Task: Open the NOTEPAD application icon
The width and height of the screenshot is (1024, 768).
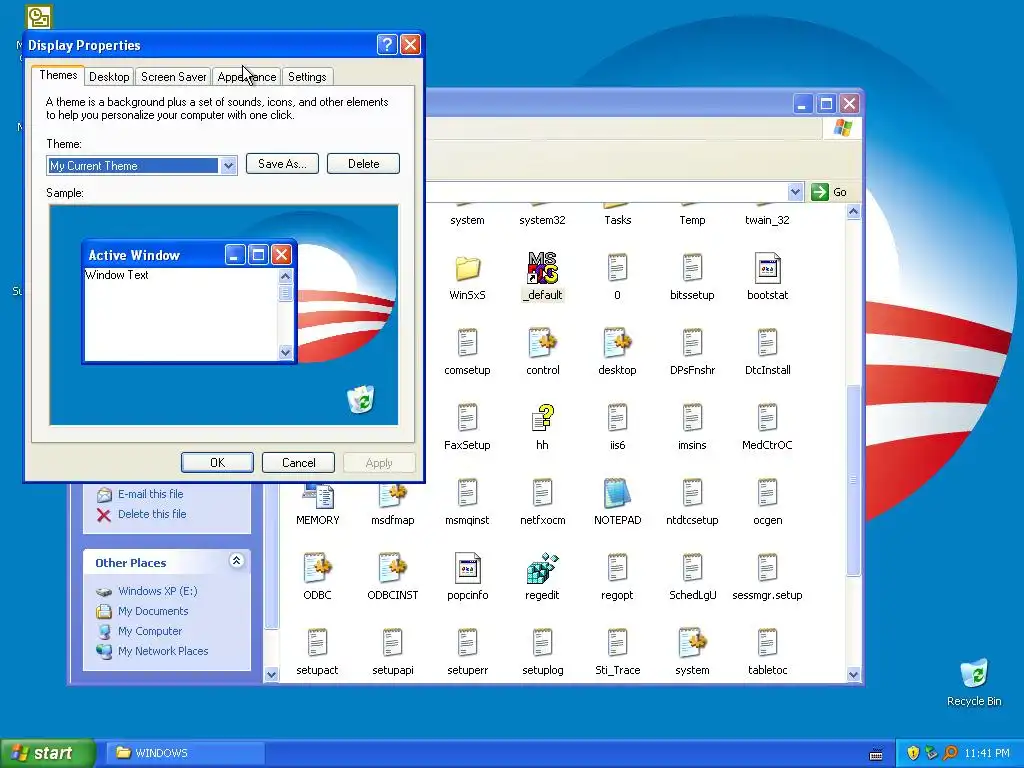Action: click(617, 494)
